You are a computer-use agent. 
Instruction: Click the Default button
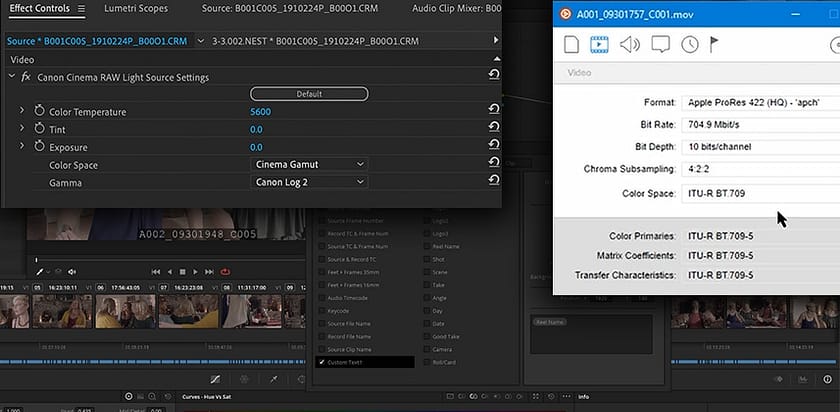click(309, 94)
